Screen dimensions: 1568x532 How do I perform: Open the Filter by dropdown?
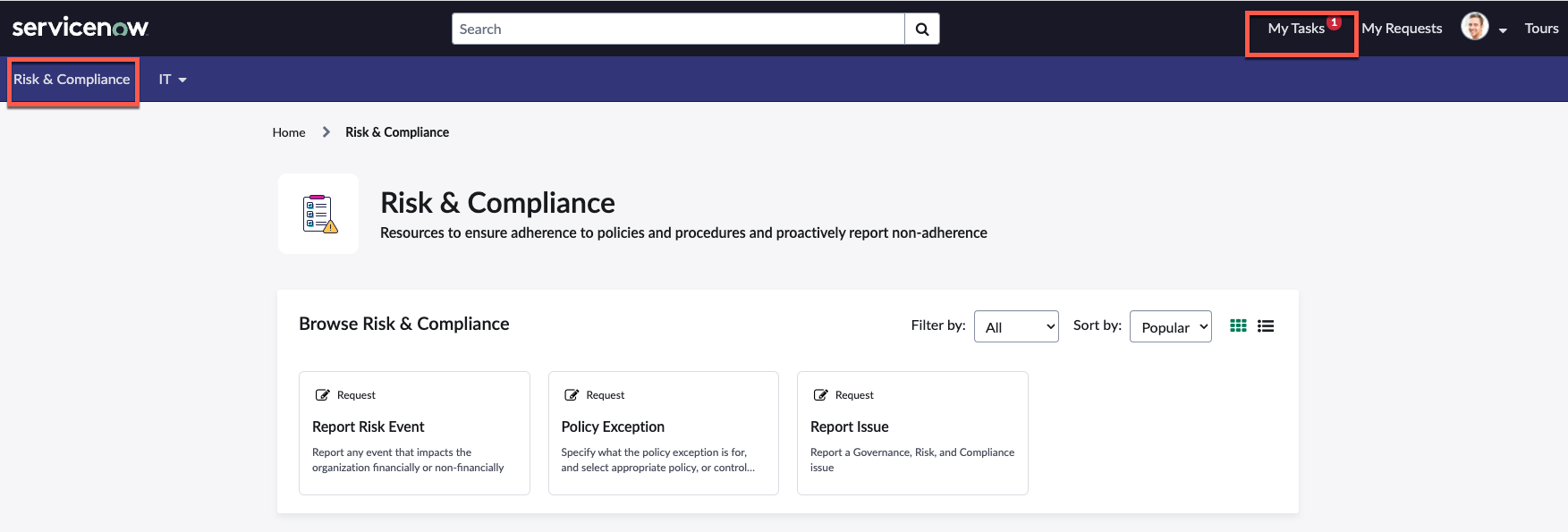(1016, 326)
